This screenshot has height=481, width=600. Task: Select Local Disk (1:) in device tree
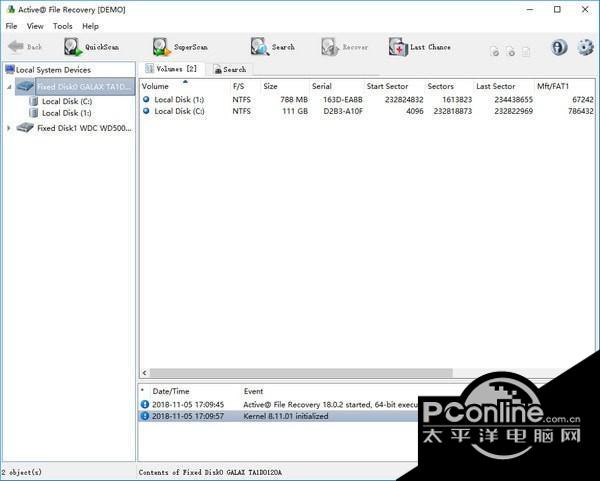coord(67,113)
